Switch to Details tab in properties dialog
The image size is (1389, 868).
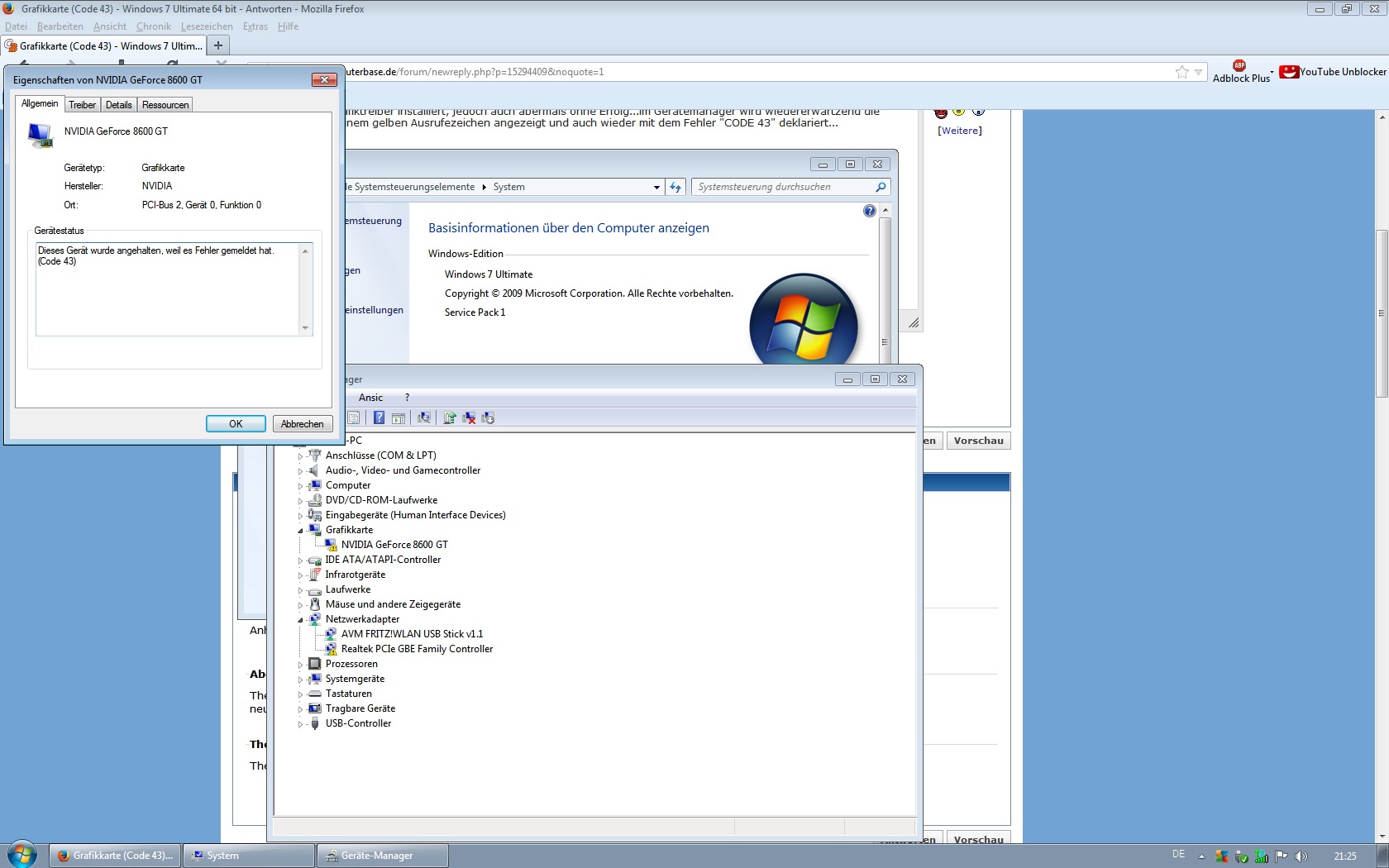pyautogui.click(x=118, y=105)
